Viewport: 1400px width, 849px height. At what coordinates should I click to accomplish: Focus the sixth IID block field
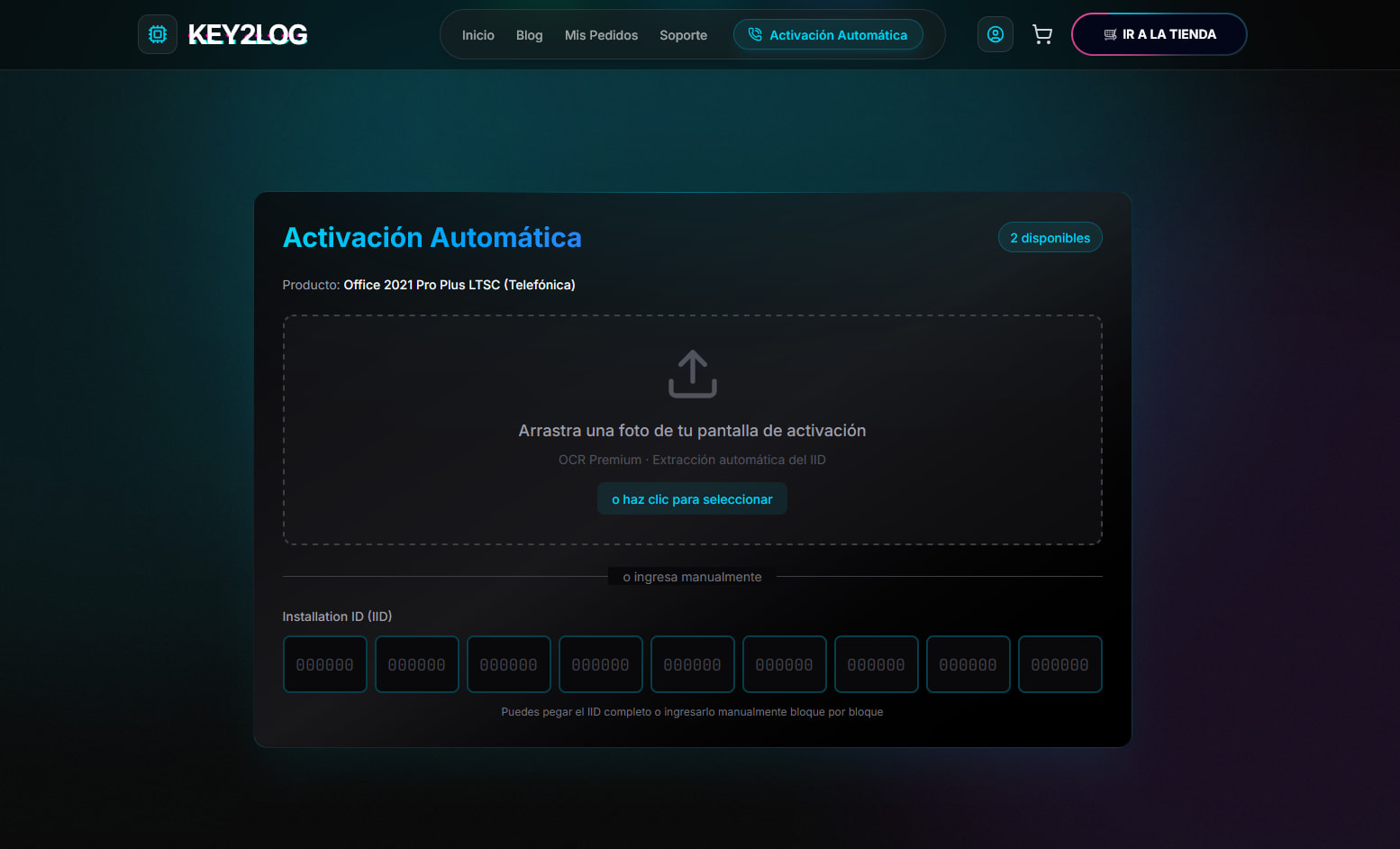785,664
